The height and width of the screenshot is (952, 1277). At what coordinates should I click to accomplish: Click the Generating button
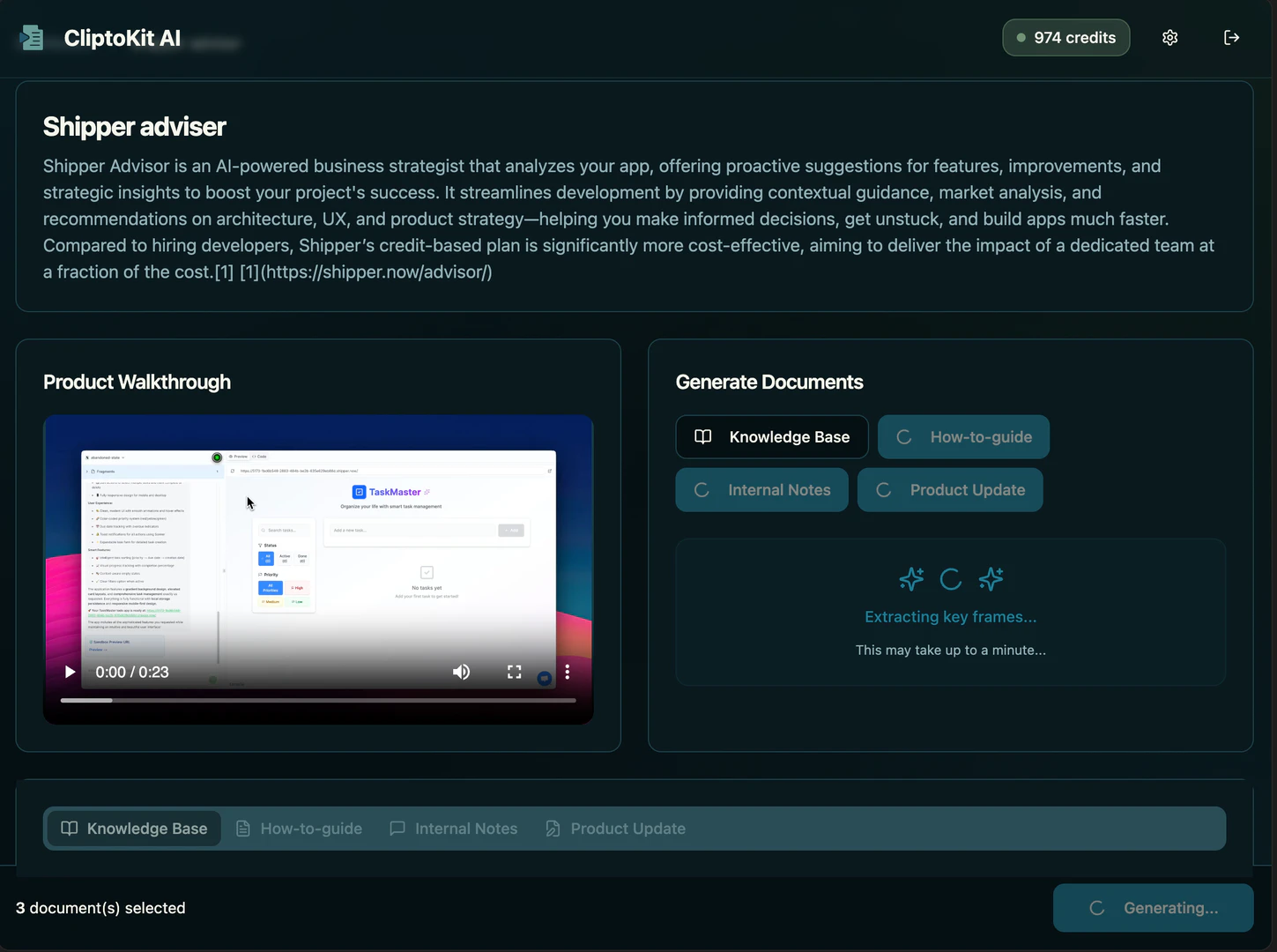click(1153, 908)
